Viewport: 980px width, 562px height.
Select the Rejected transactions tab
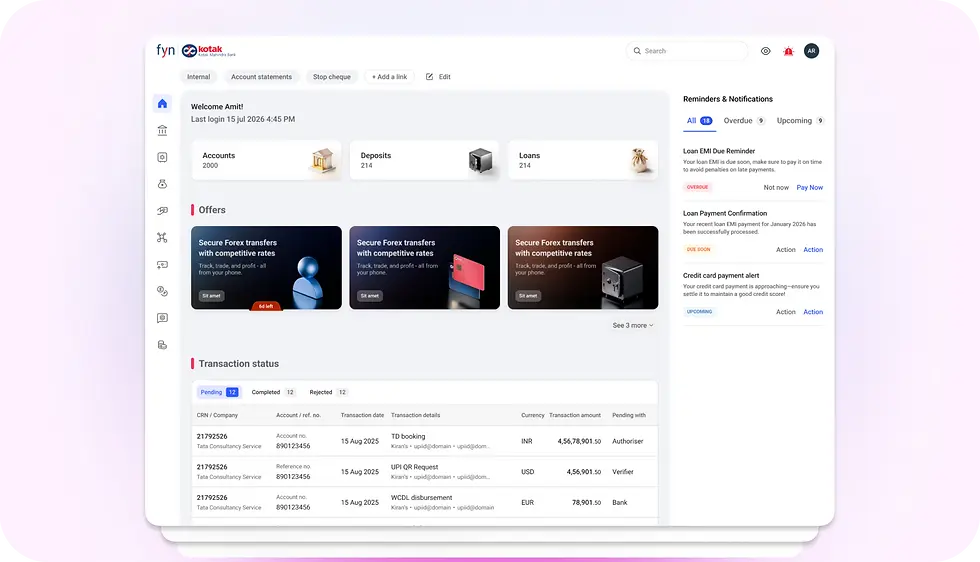328,392
